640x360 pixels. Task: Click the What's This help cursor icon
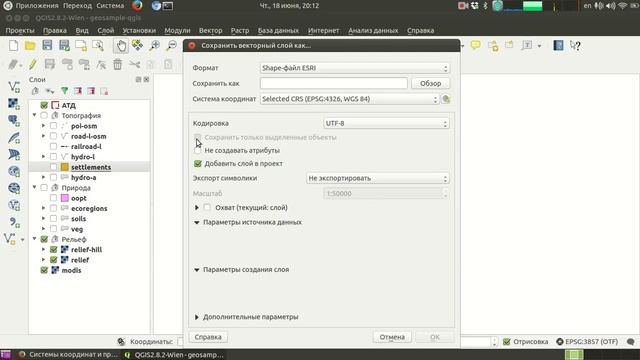575,45
